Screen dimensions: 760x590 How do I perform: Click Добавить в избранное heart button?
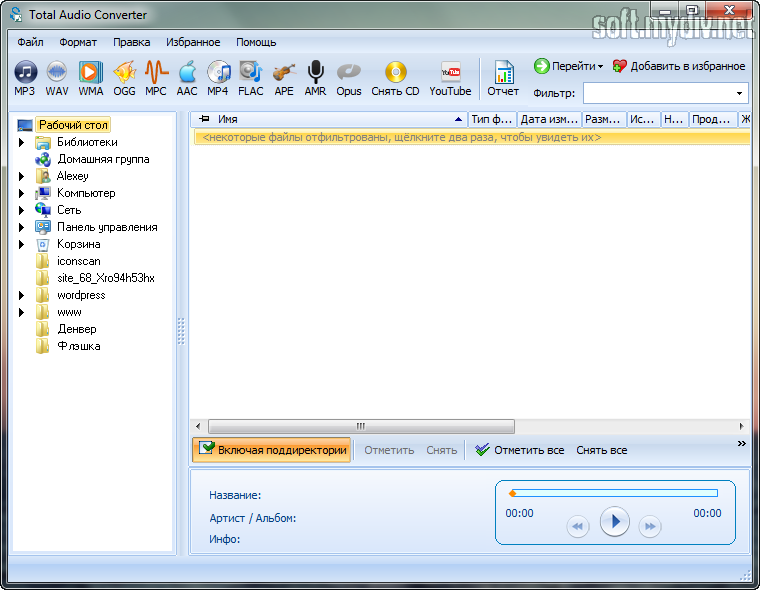679,66
